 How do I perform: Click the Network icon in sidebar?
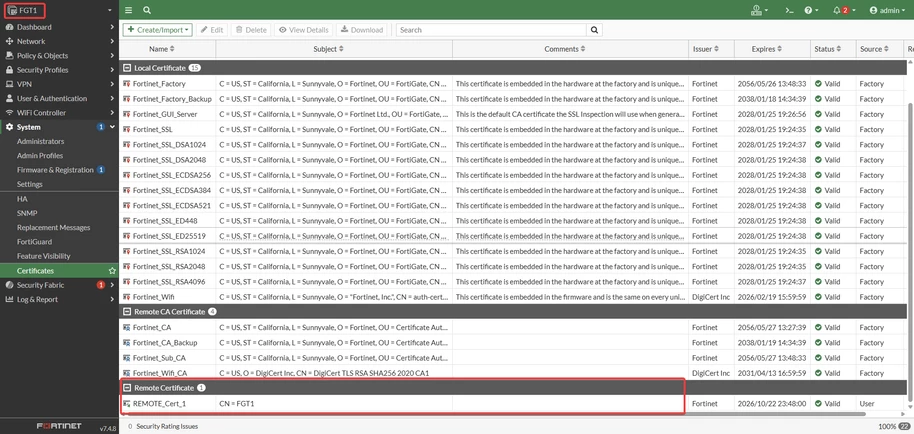pyautogui.click(x=9, y=41)
